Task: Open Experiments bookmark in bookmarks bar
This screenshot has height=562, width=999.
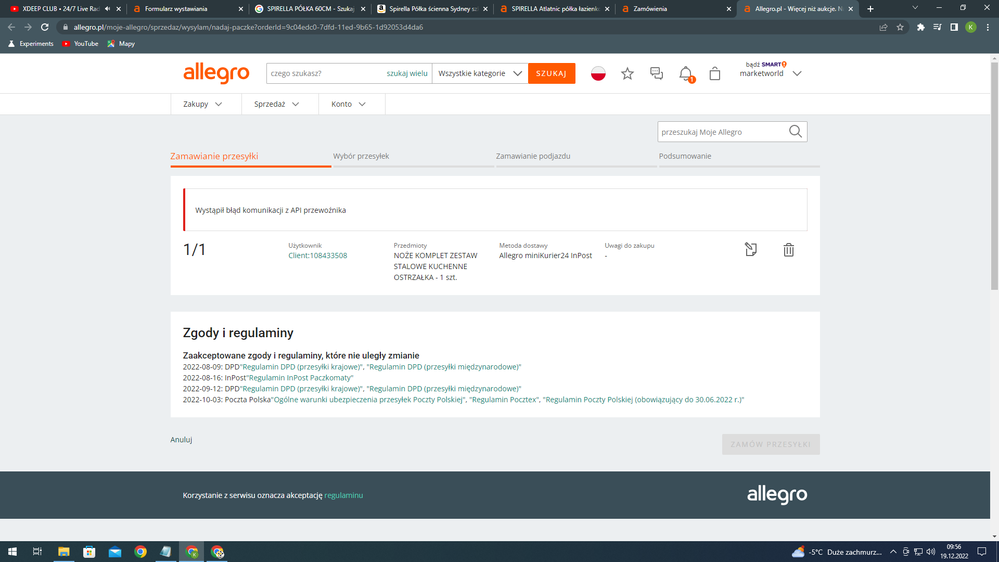Action: pyautogui.click(x=31, y=44)
